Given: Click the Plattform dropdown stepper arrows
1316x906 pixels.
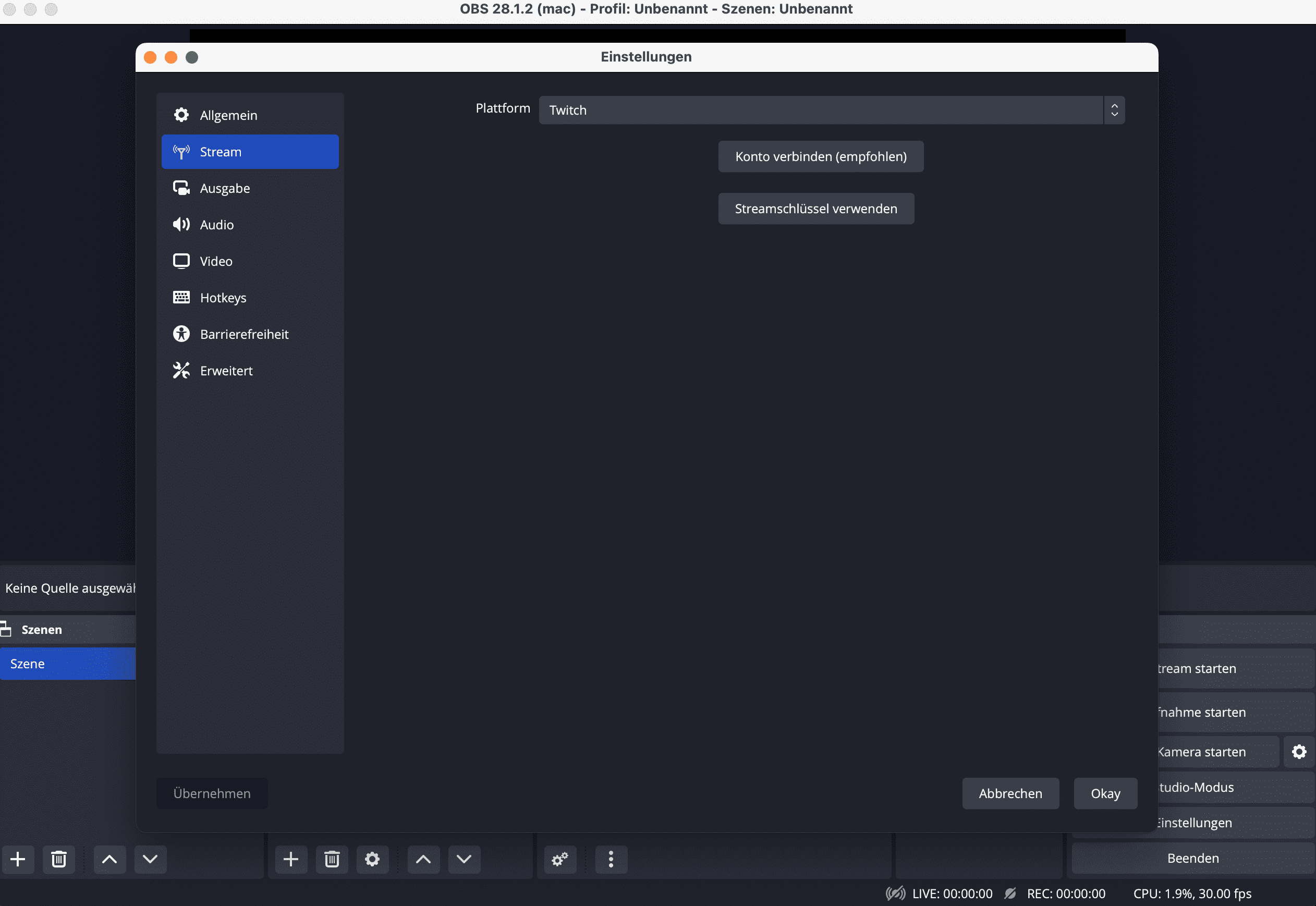Looking at the screenshot, I should tap(1114, 110).
